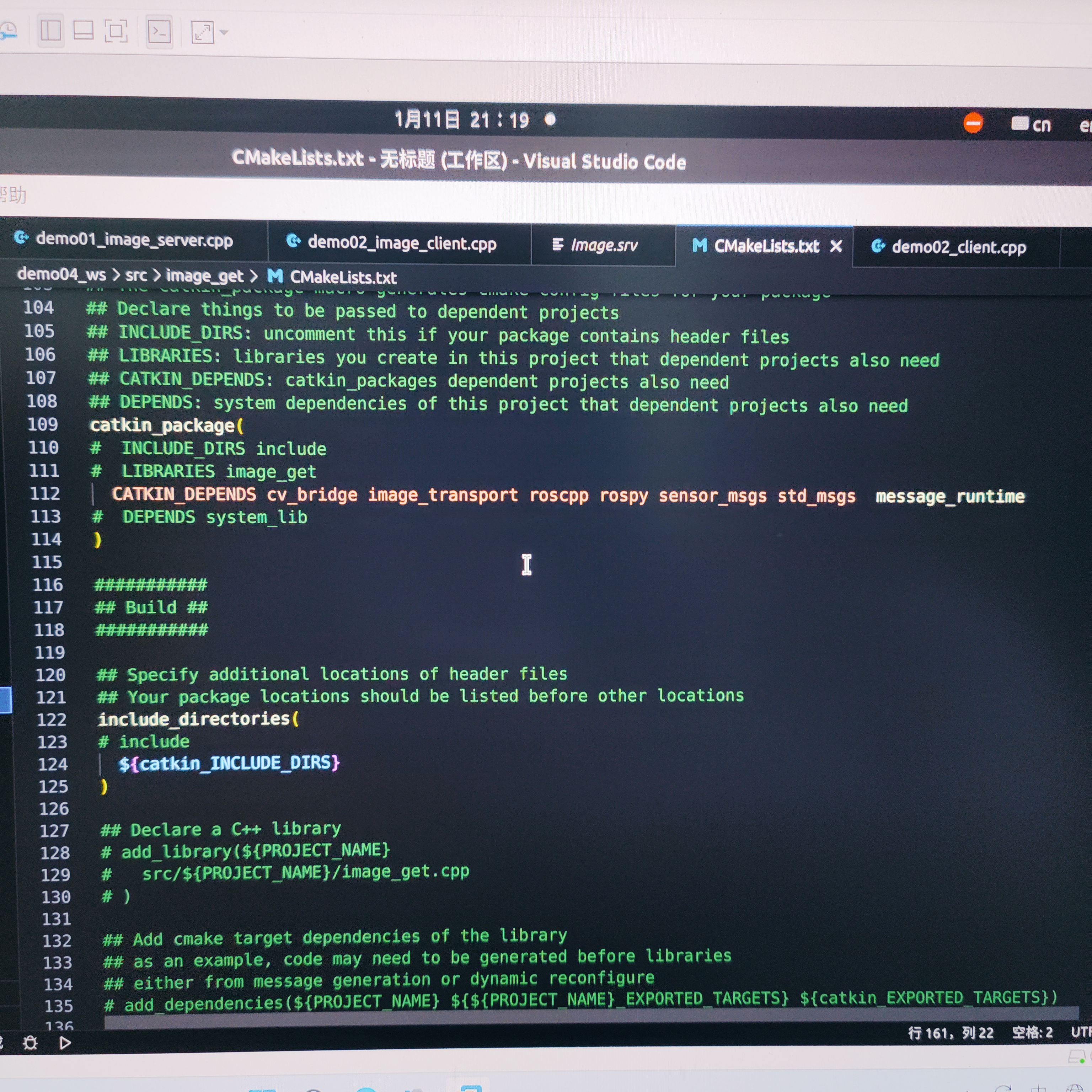Open the demo01_image_server.cpp tab
The image size is (1092, 1092).
pos(133,240)
